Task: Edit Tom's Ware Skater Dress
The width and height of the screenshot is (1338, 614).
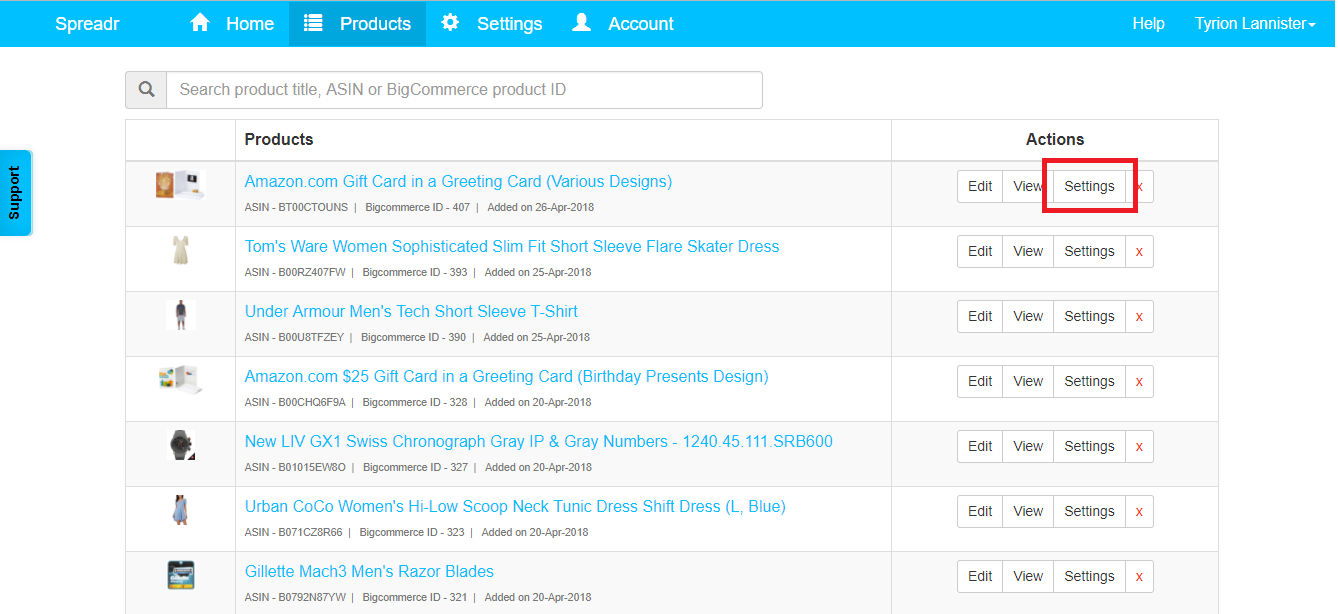Action: point(980,251)
